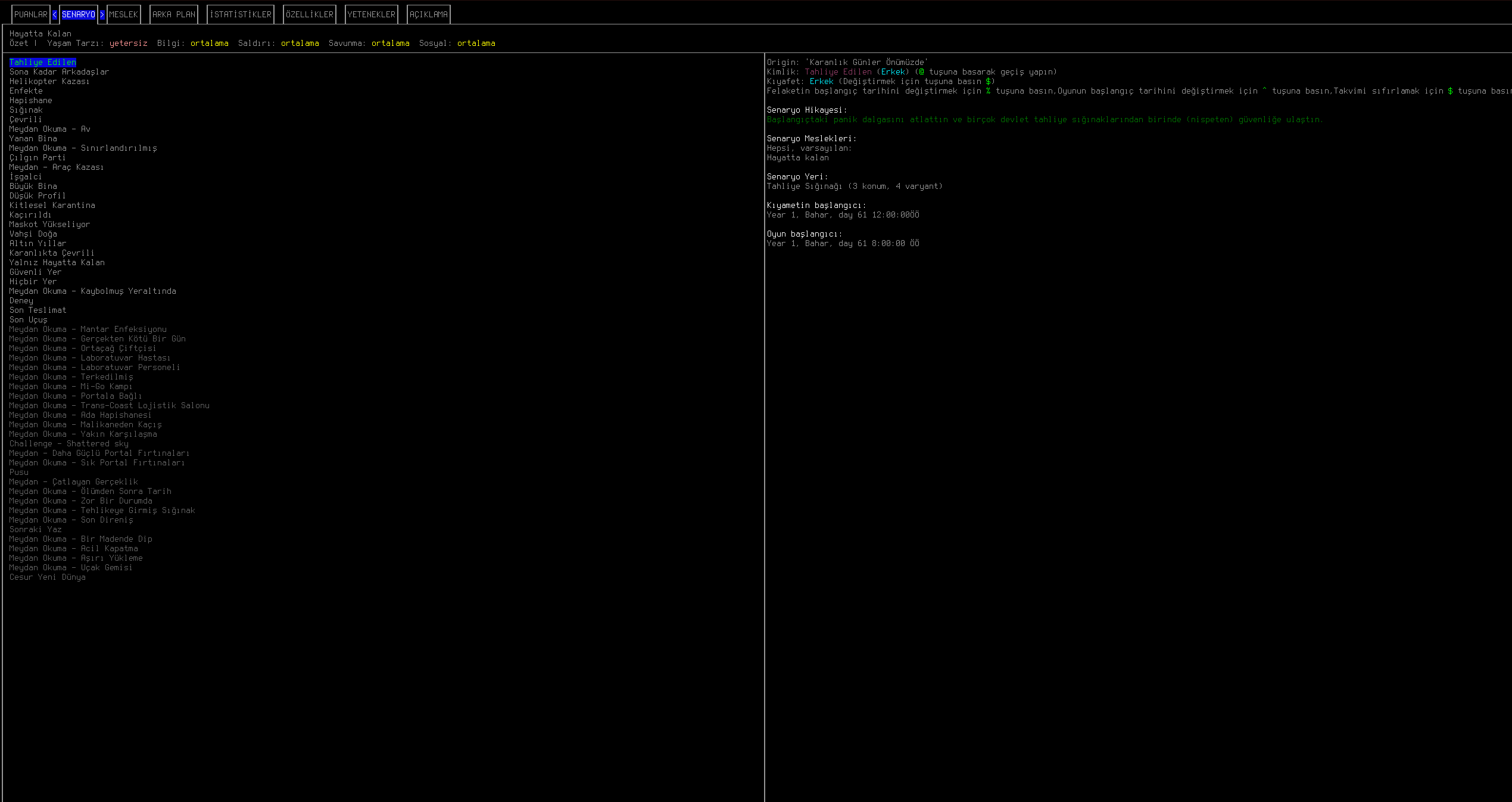This screenshot has width=1512, height=802.
Task: Open the YETENEKLER tab
Action: [x=371, y=14]
